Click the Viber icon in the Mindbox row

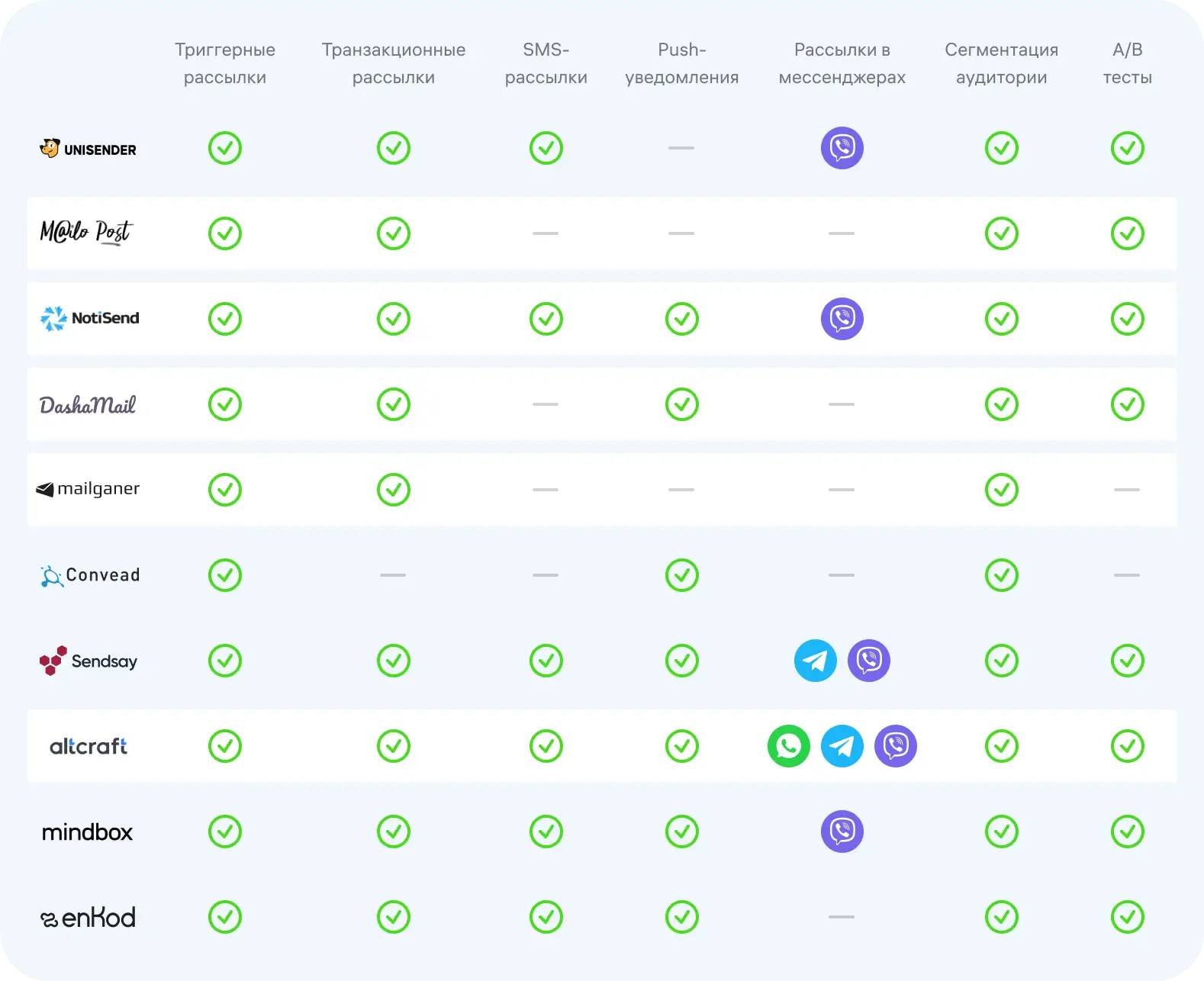tap(842, 831)
